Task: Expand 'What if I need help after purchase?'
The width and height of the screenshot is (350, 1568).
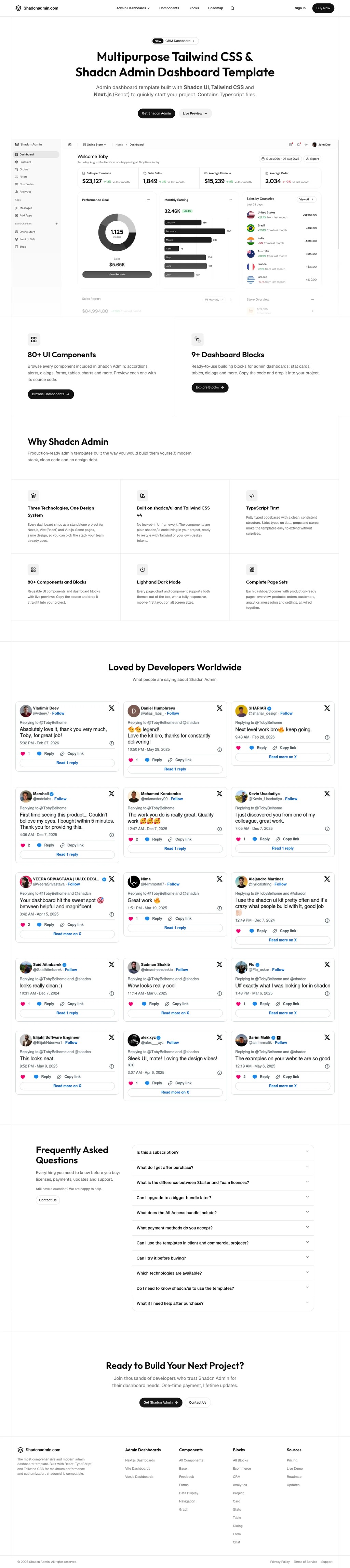Action: click(x=223, y=1303)
